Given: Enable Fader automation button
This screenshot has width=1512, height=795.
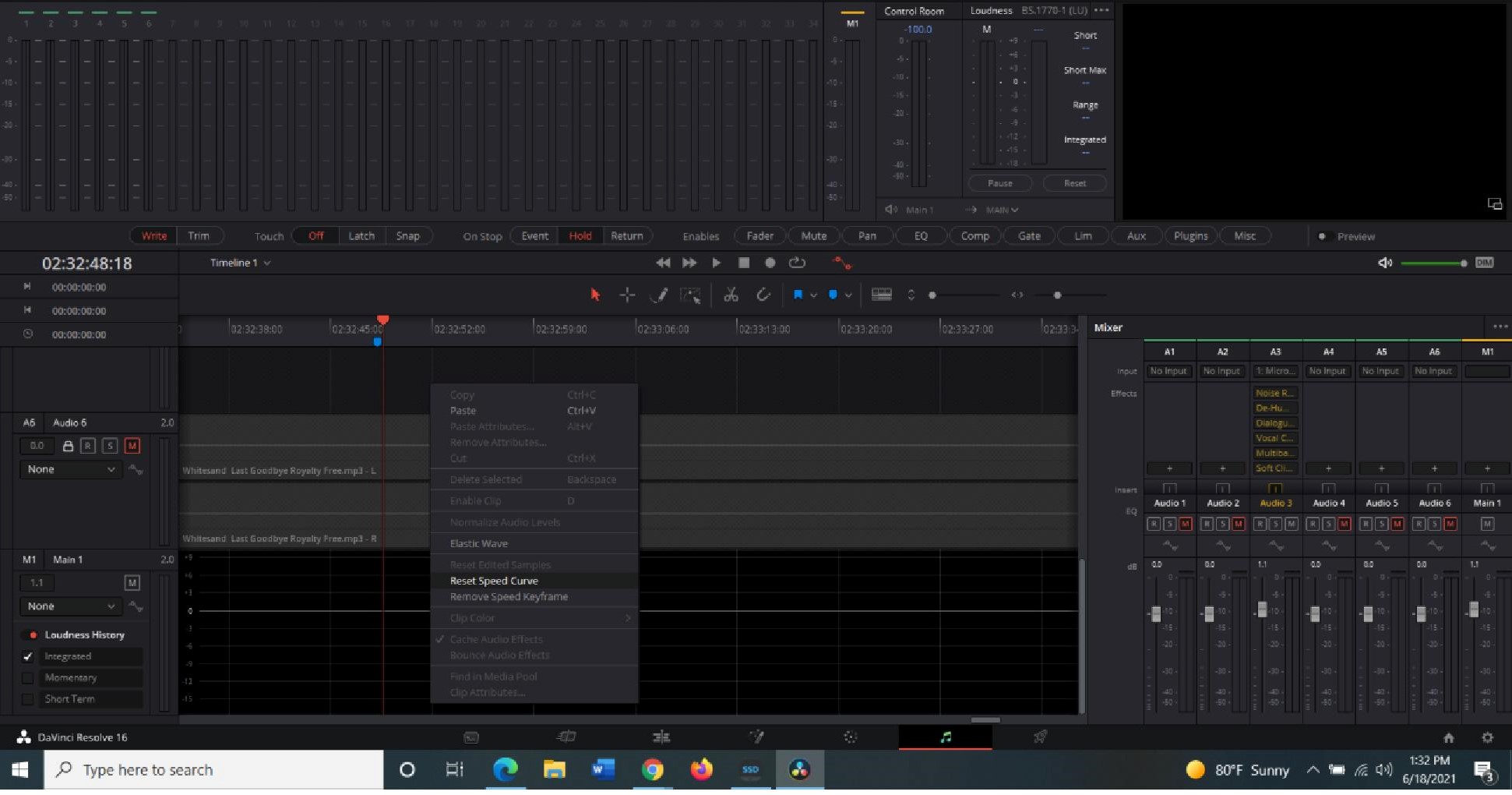Looking at the screenshot, I should (x=760, y=235).
